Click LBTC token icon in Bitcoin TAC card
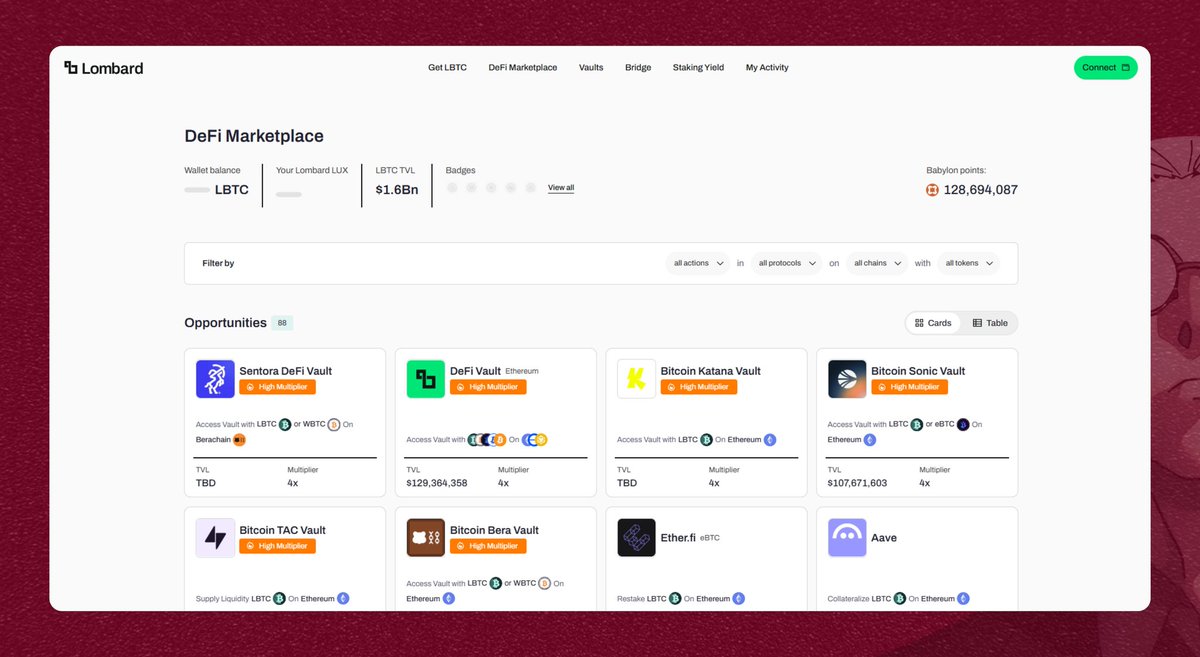Image resolution: width=1200 pixels, height=657 pixels. click(280, 599)
